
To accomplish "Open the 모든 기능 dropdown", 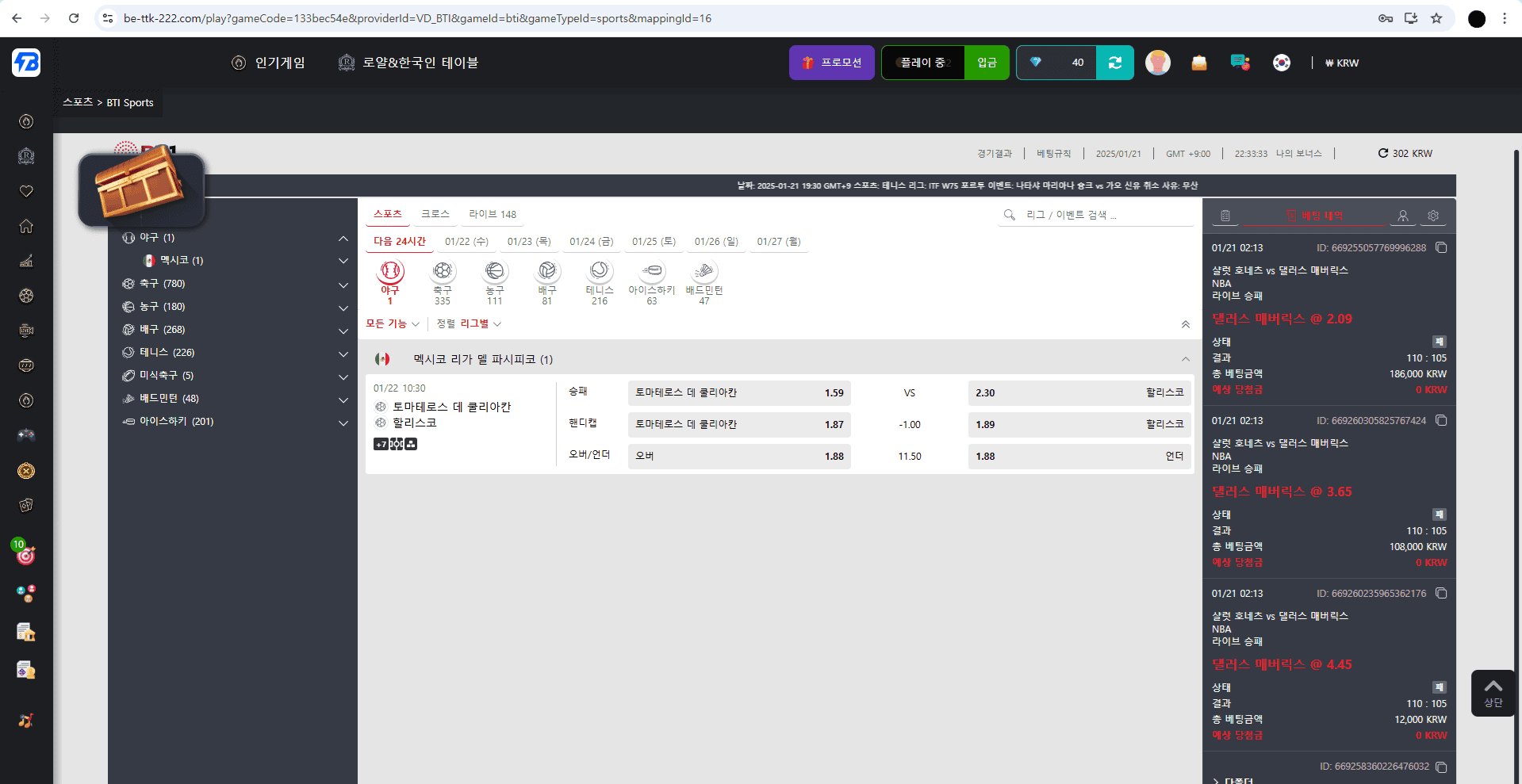I will (393, 324).
